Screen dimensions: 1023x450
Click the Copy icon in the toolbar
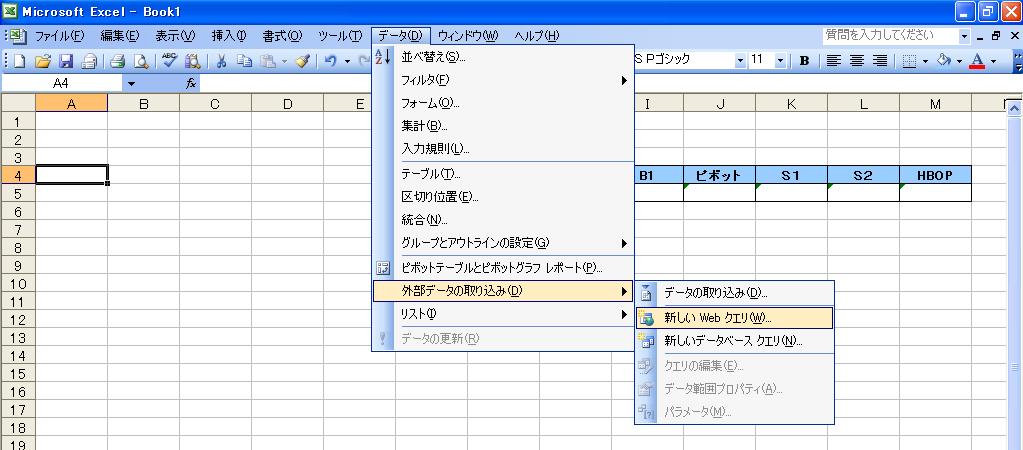[244, 61]
